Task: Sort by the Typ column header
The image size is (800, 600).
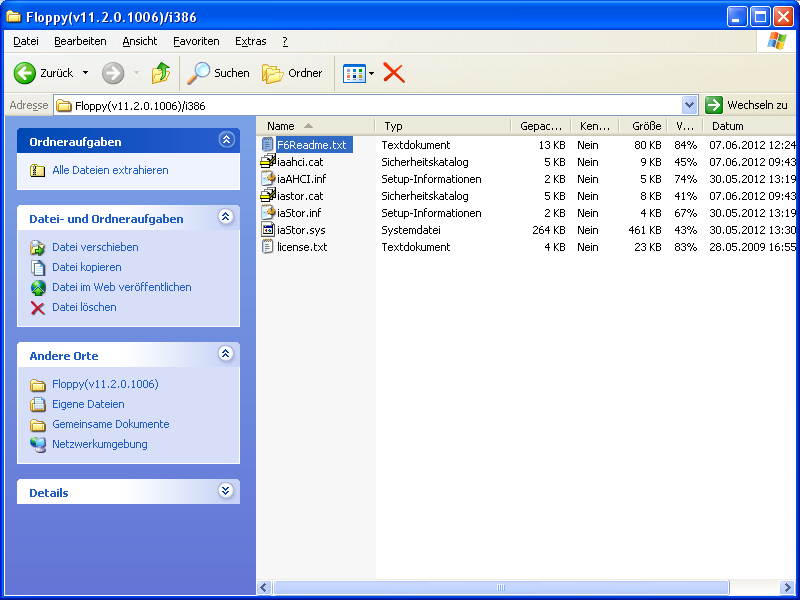Action: coord(442,126)
